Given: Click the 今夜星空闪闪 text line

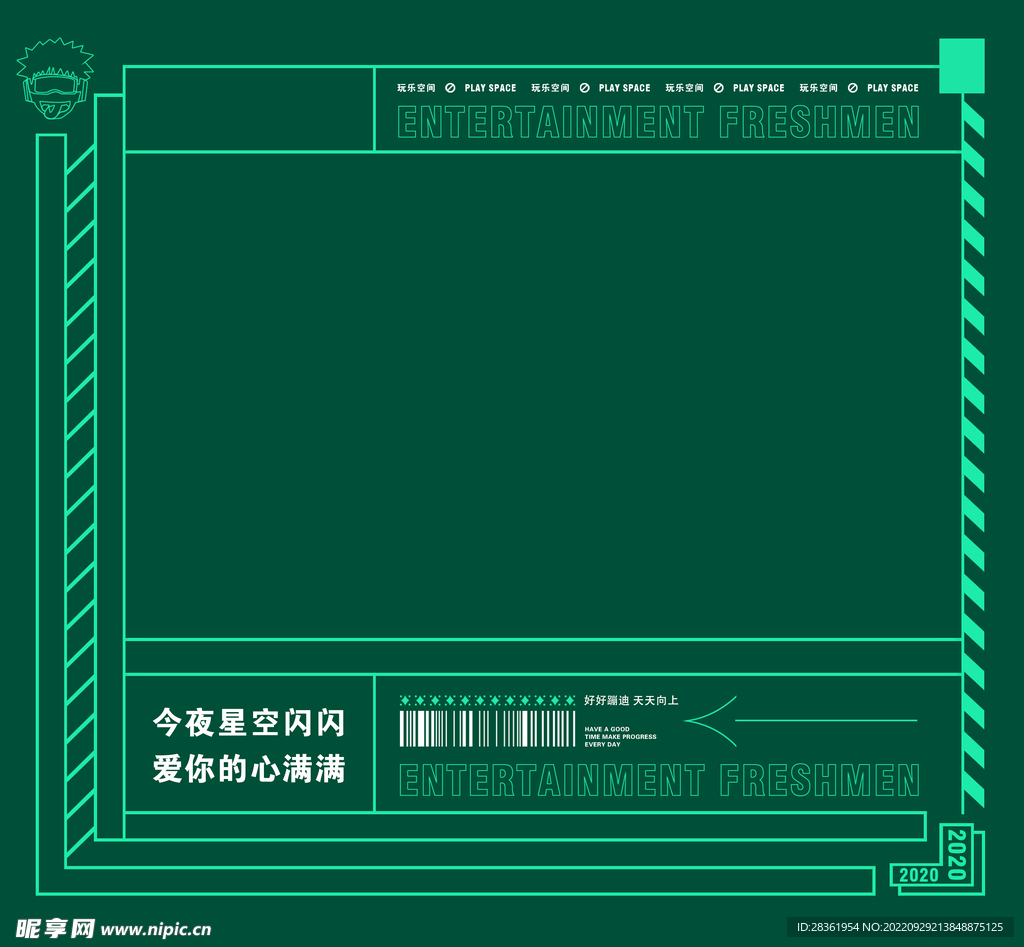Looking at the screenshot, I should click(248, 721).
